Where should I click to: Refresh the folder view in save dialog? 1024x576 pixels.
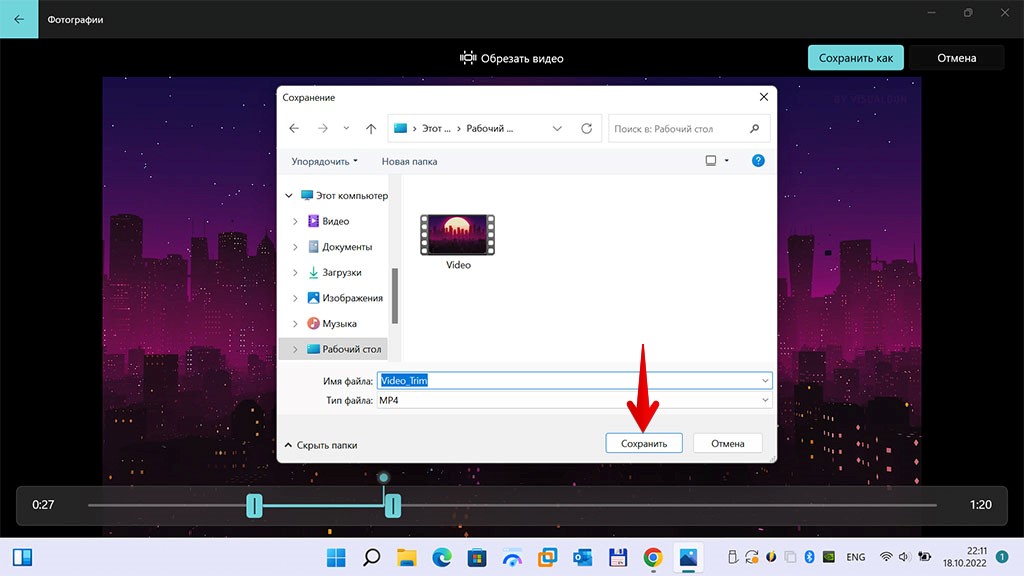click(x=586, y=129)
